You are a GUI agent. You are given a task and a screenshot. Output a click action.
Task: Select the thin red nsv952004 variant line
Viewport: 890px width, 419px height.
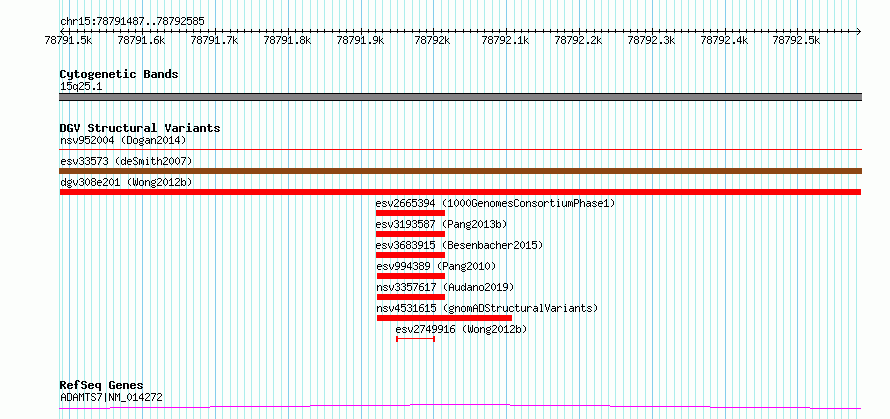(x=460, y=150)
